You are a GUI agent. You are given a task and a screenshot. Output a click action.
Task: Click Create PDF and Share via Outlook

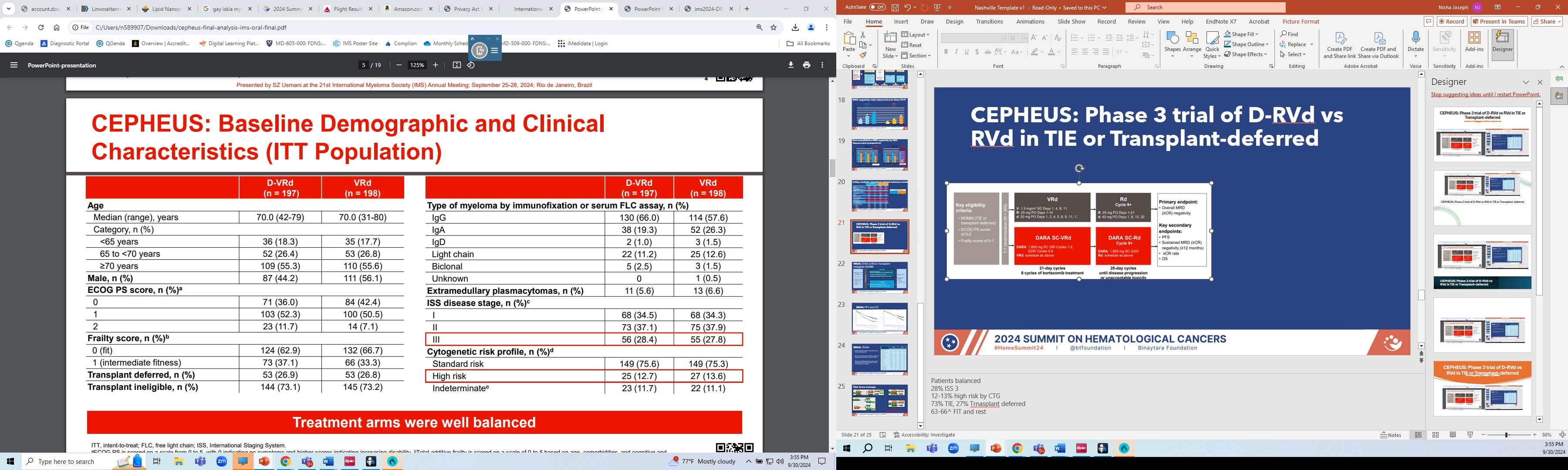coord(1378,45)
